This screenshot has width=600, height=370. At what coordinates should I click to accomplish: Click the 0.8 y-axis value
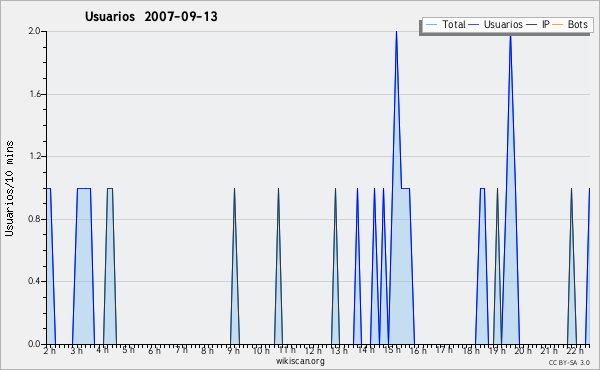[x=34, y=219]
